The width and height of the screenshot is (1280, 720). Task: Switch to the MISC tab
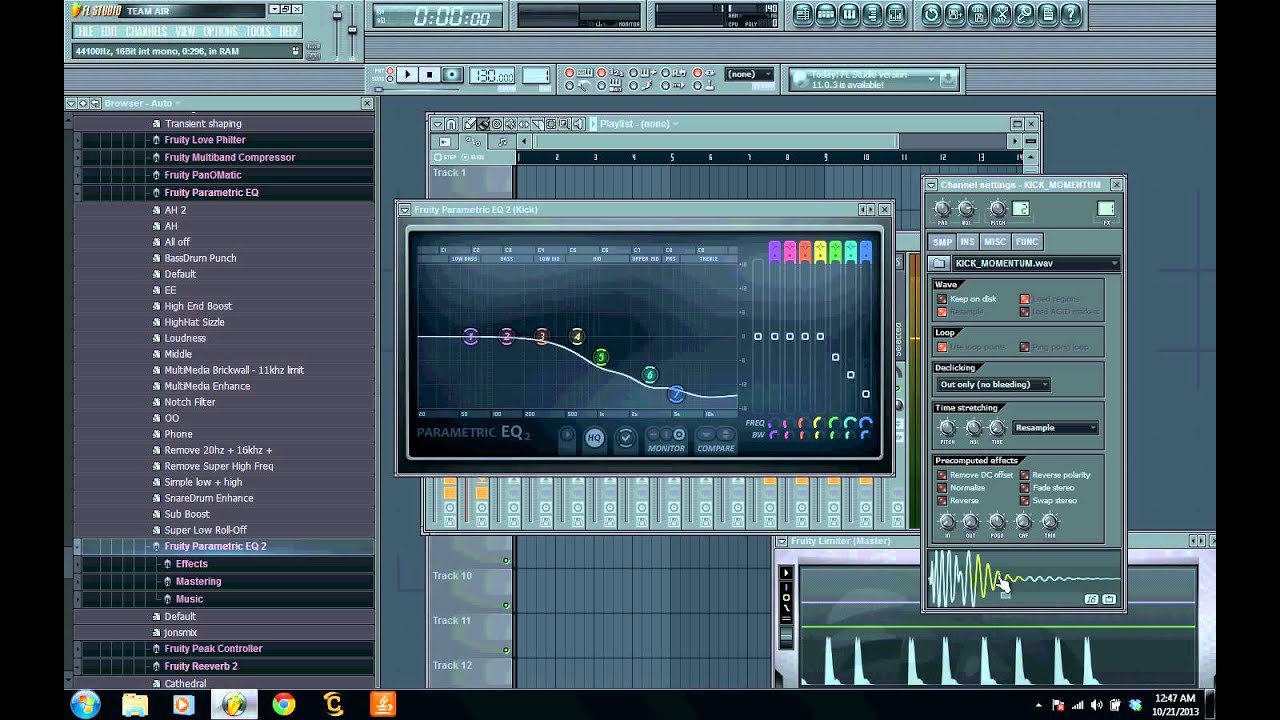click(x=995, y=242)
